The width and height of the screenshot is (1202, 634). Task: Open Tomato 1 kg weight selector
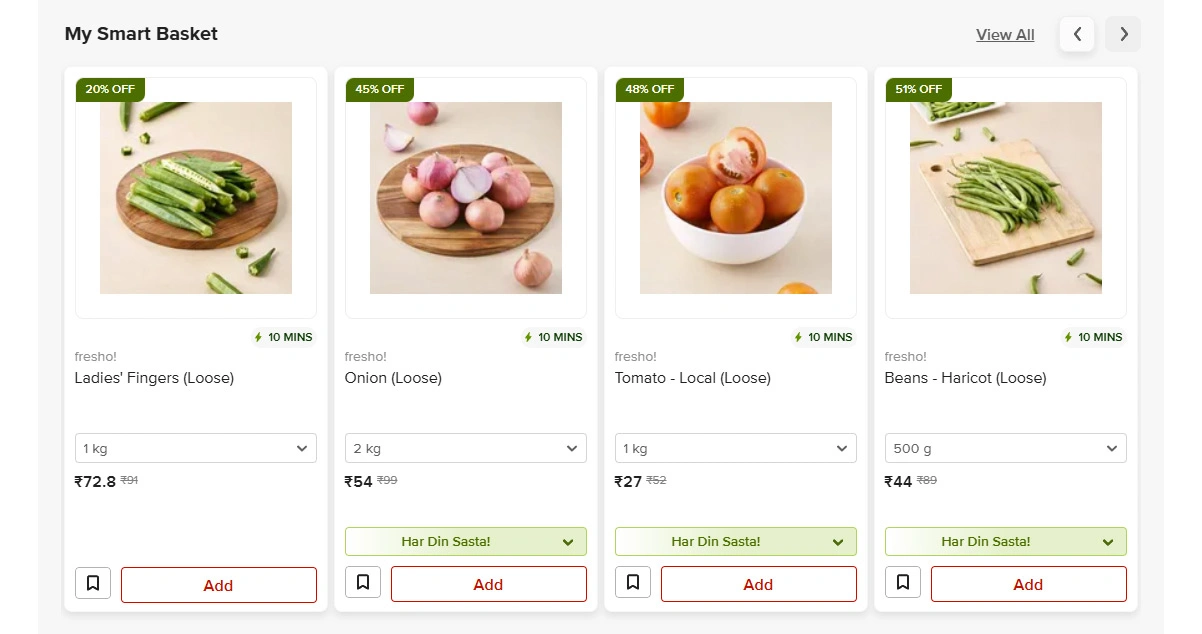[x=736, y=448]
